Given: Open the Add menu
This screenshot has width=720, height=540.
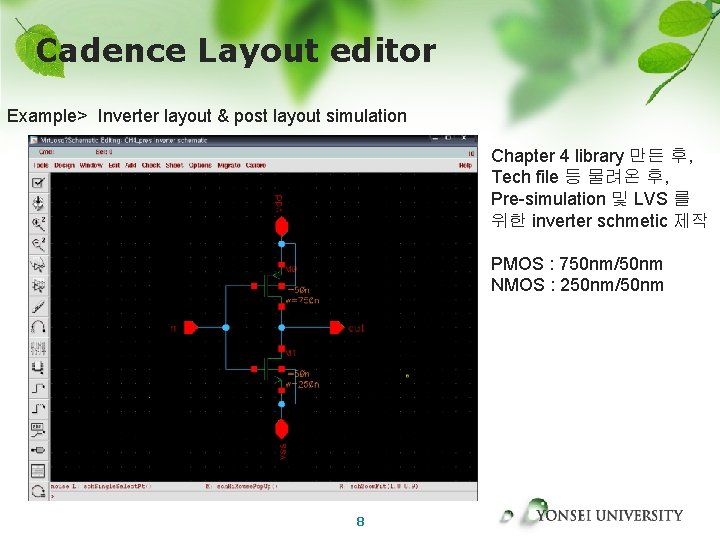Looking at the screenshot, I should (x=131, y=165).
